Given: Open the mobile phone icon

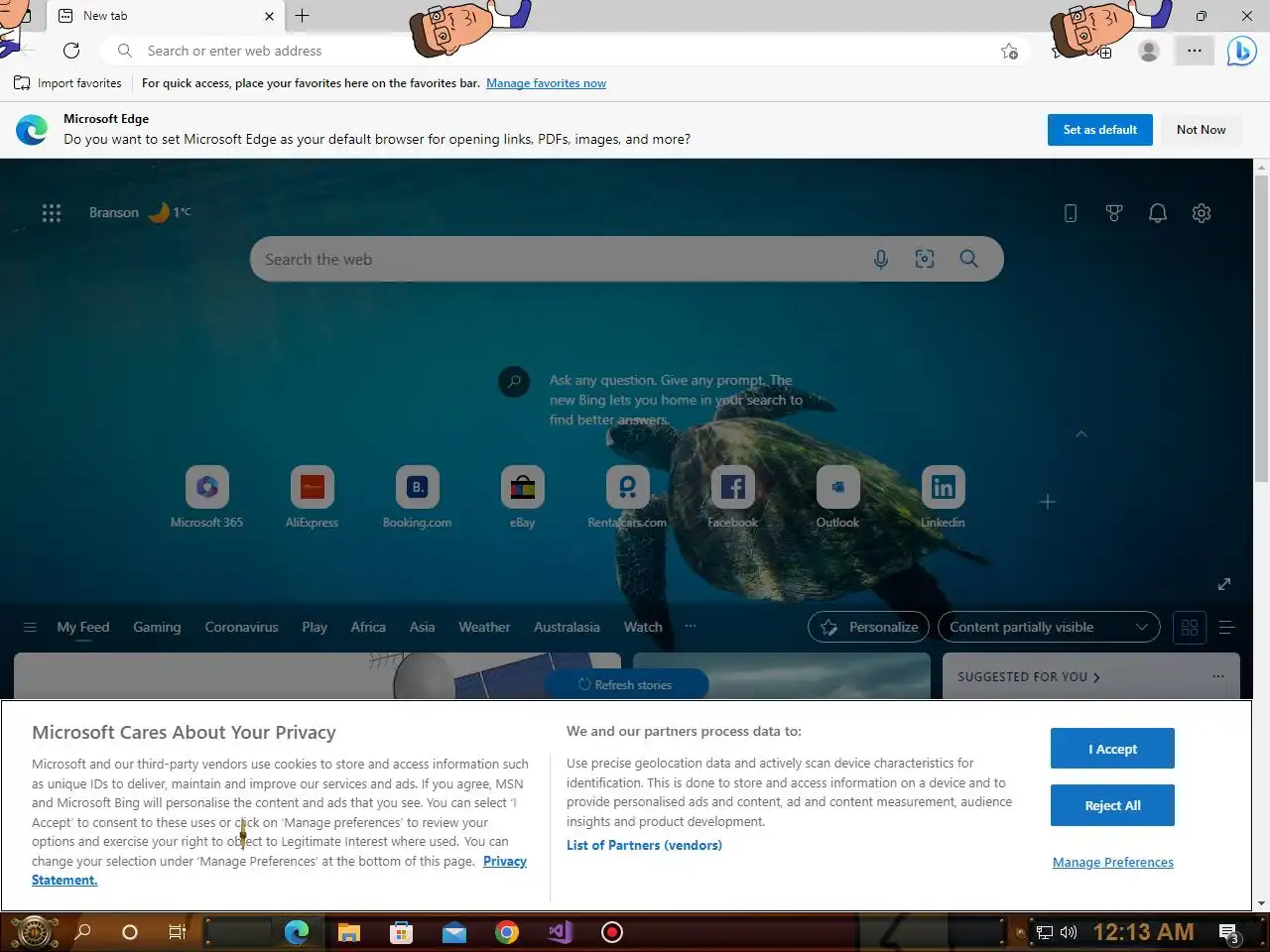Looking at the screenshot, I should click(1071, 213).
